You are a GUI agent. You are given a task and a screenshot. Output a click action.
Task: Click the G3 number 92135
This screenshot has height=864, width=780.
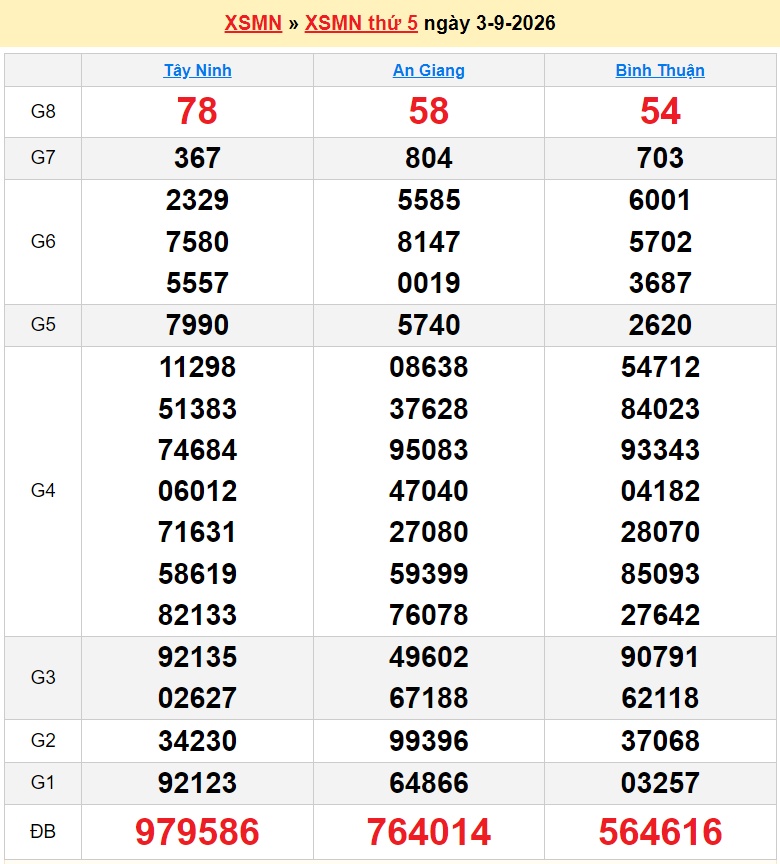tap(197, 657)
